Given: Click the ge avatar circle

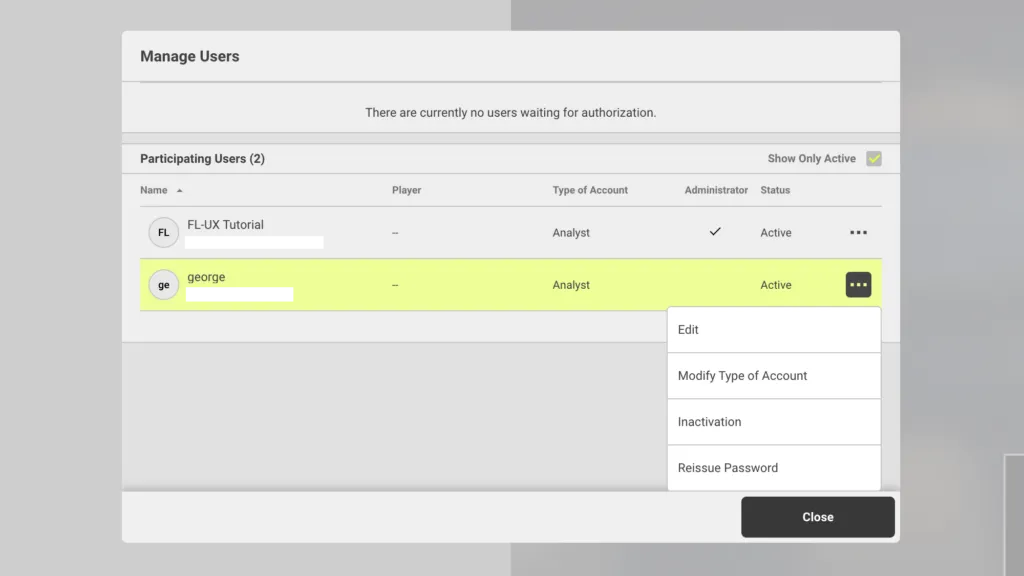Looking at the screenshot, I should click(x=163, y=285).
